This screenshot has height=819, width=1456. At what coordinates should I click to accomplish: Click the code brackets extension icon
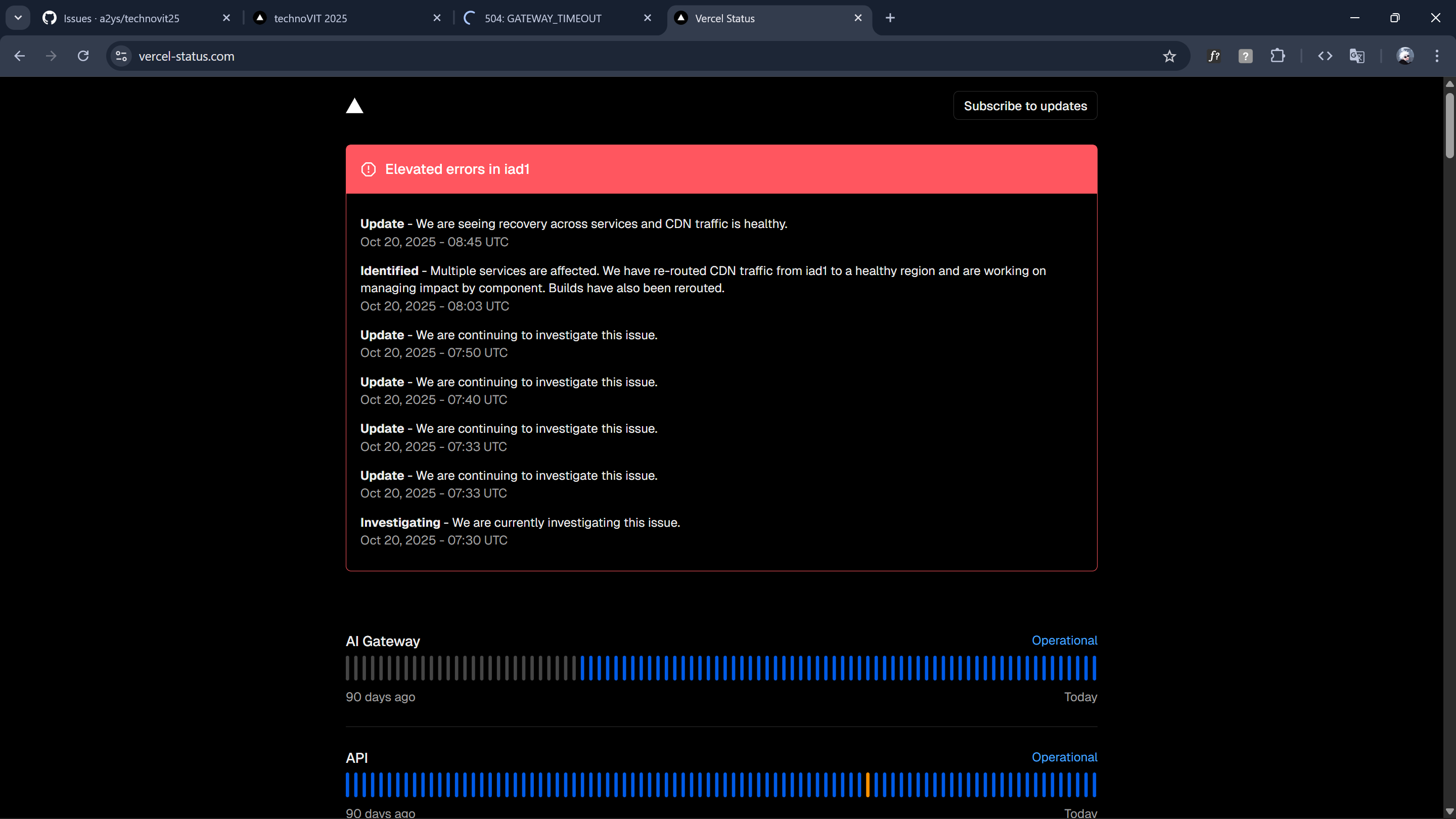(x=1325, y=56)
